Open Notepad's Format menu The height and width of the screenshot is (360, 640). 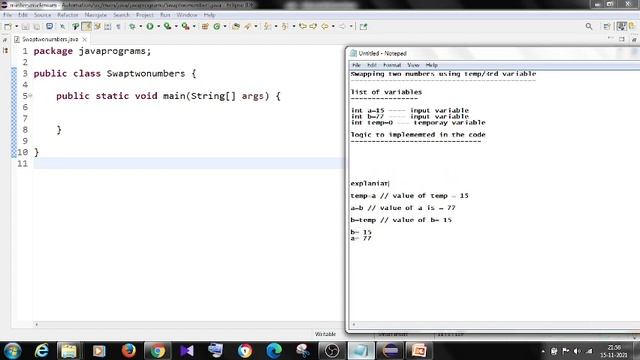pos(392,65)
